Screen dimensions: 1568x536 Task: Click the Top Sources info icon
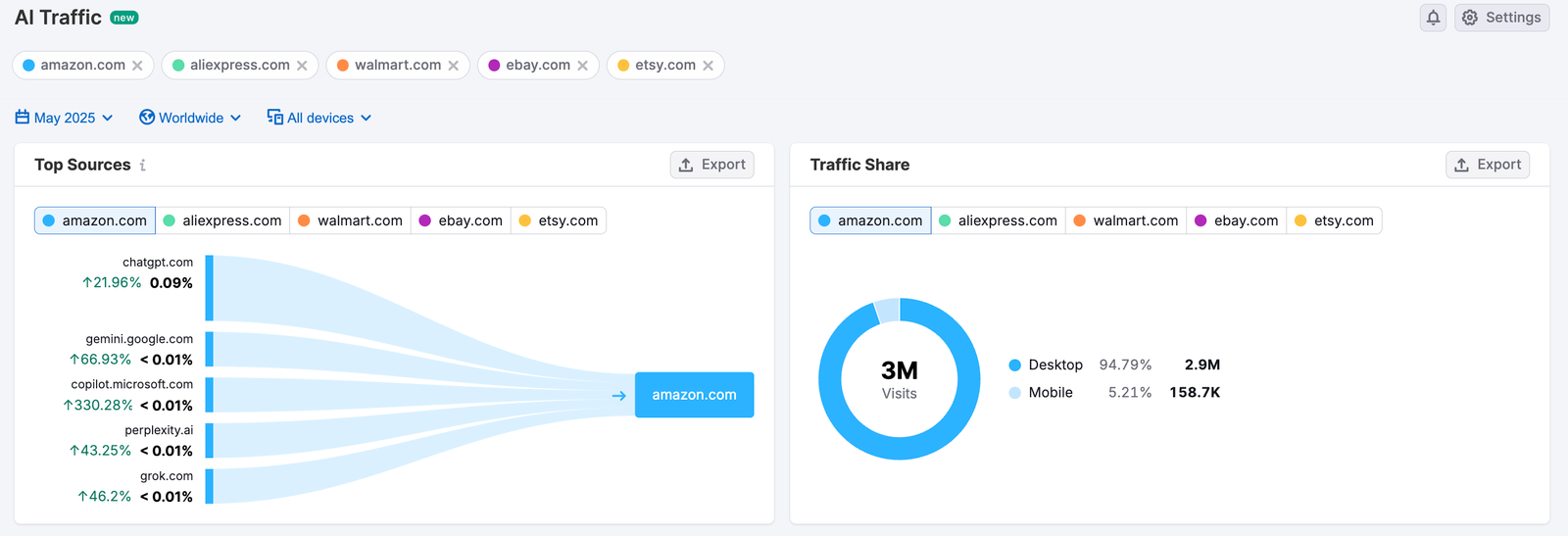pos(143,166)
